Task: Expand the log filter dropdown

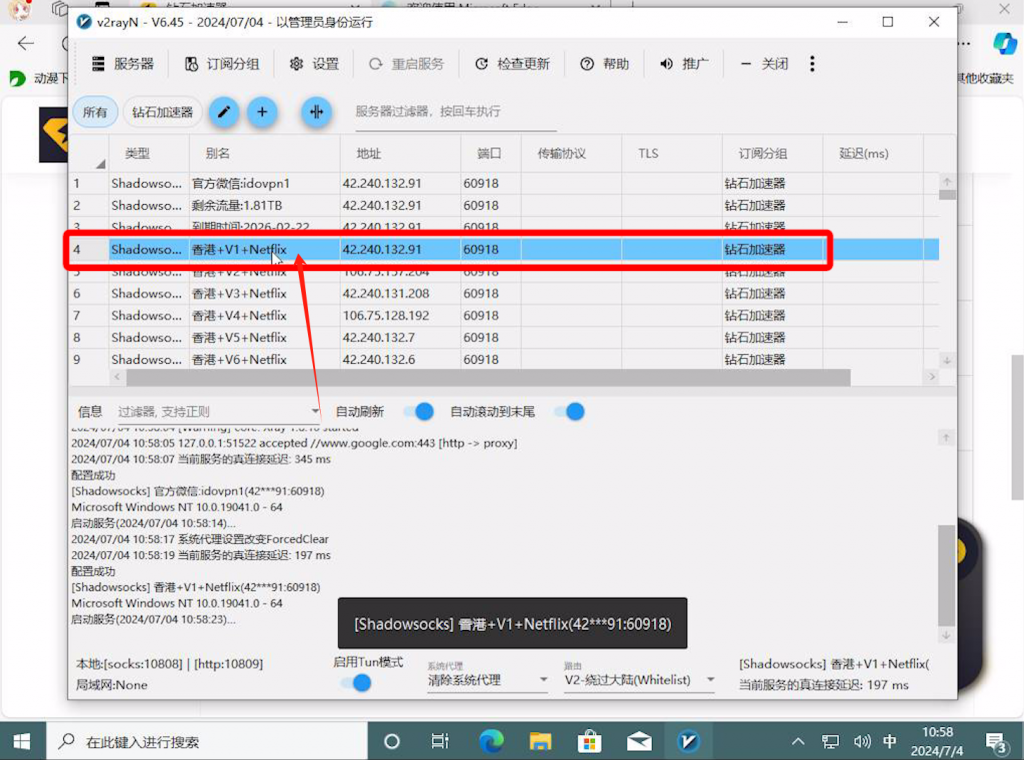Action: click(315, 411)
